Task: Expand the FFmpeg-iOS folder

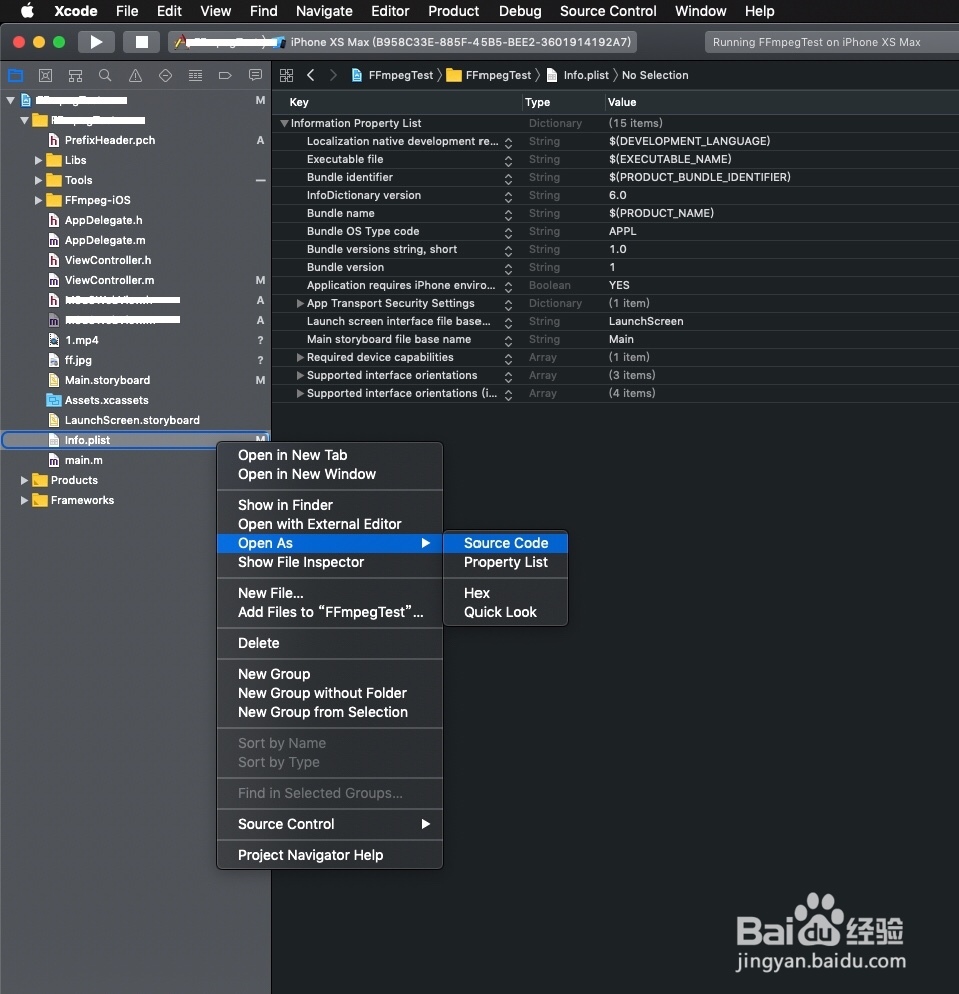Action: tap(38, 200)
